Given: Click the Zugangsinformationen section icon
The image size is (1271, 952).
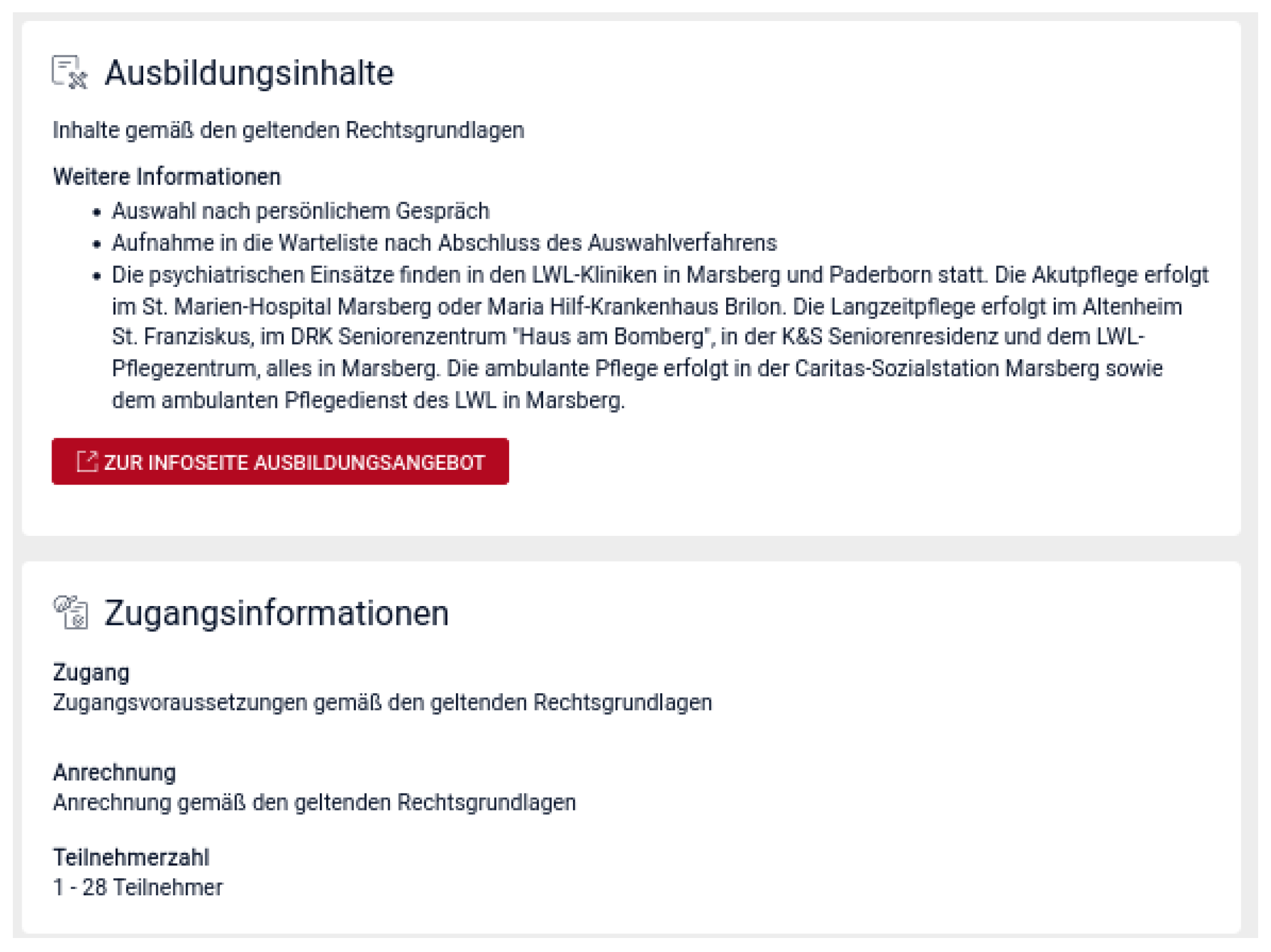Looking at the screenshot, I should point(71,612).
